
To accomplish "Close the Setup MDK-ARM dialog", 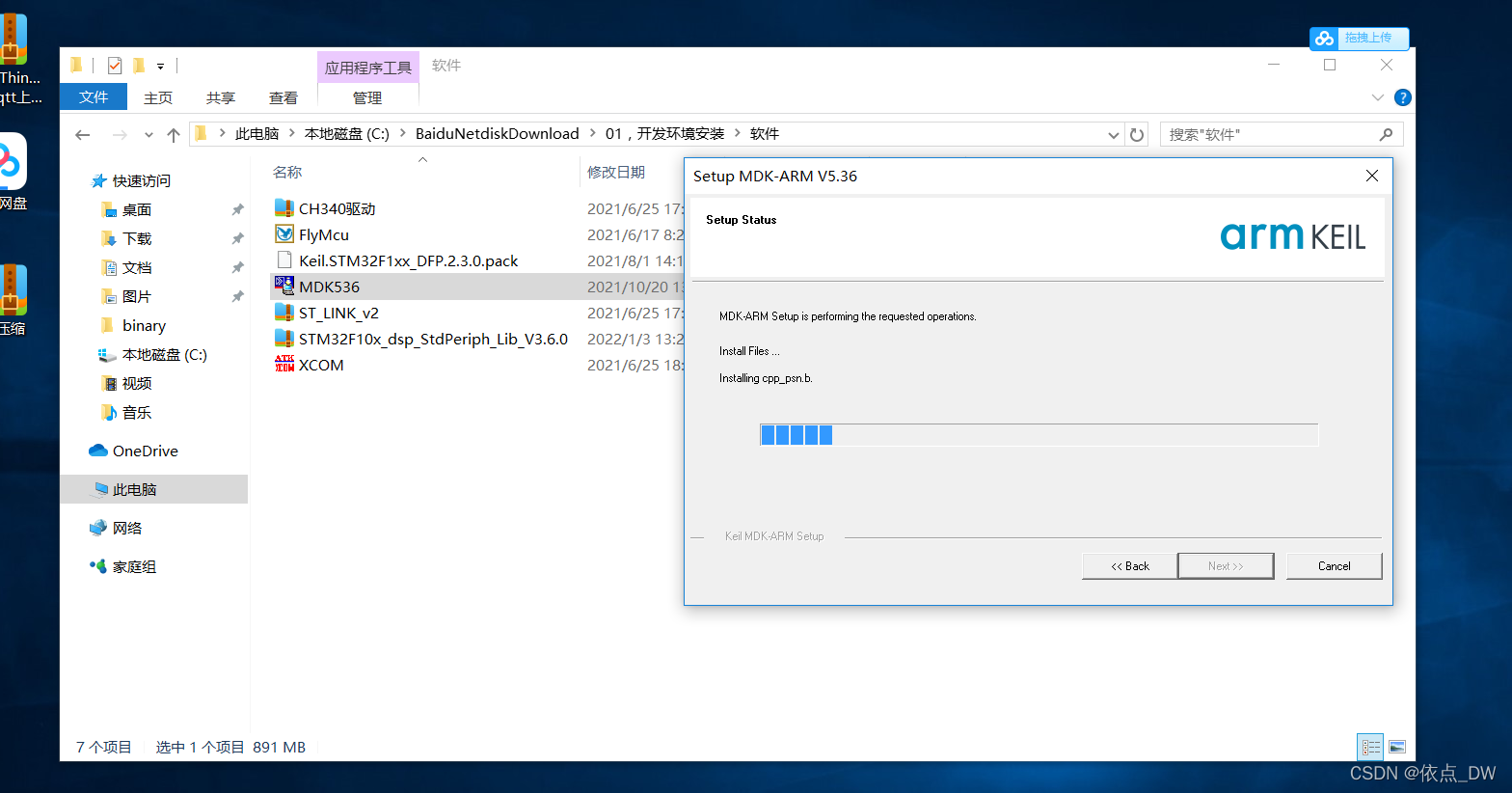I will [1372, 176].
